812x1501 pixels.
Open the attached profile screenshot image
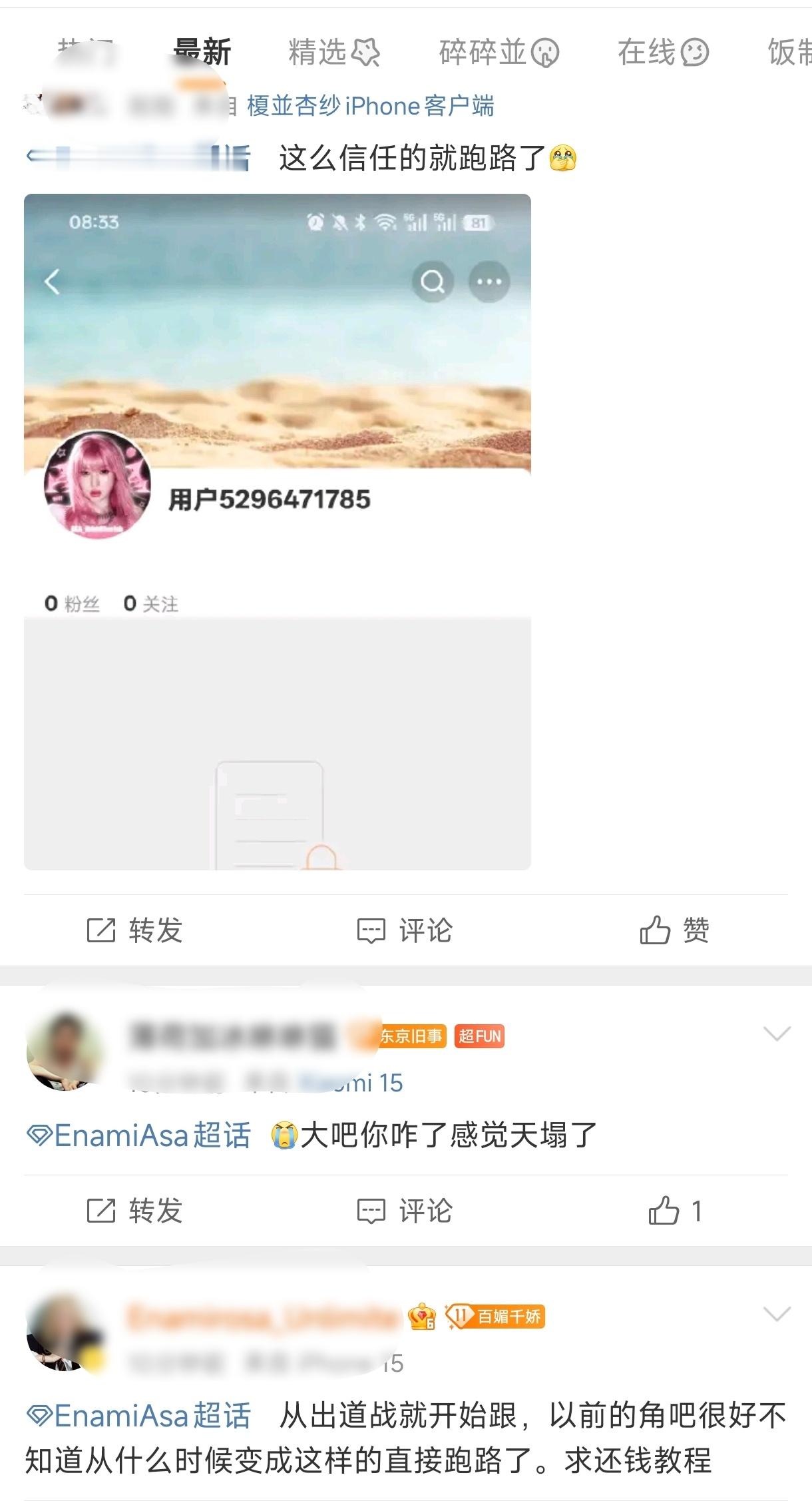click(278, 531)
